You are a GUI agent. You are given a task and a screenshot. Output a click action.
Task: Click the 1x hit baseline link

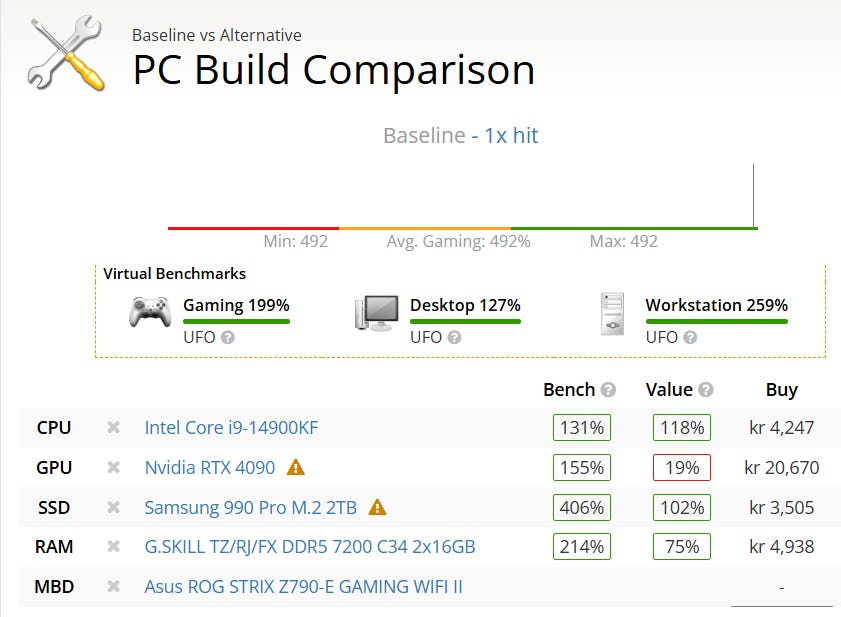point(511,136)
